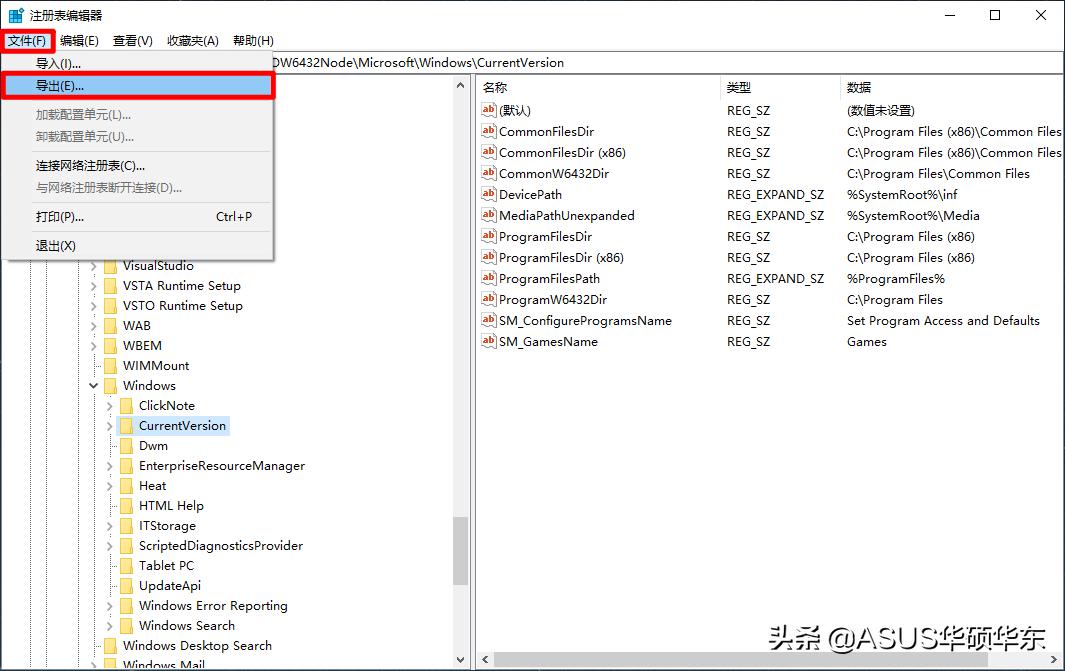This screenshot has height=671, width=1065.
Task: Click 连接网络注册表(C)... menu item
Action: (x=90, y=166)
